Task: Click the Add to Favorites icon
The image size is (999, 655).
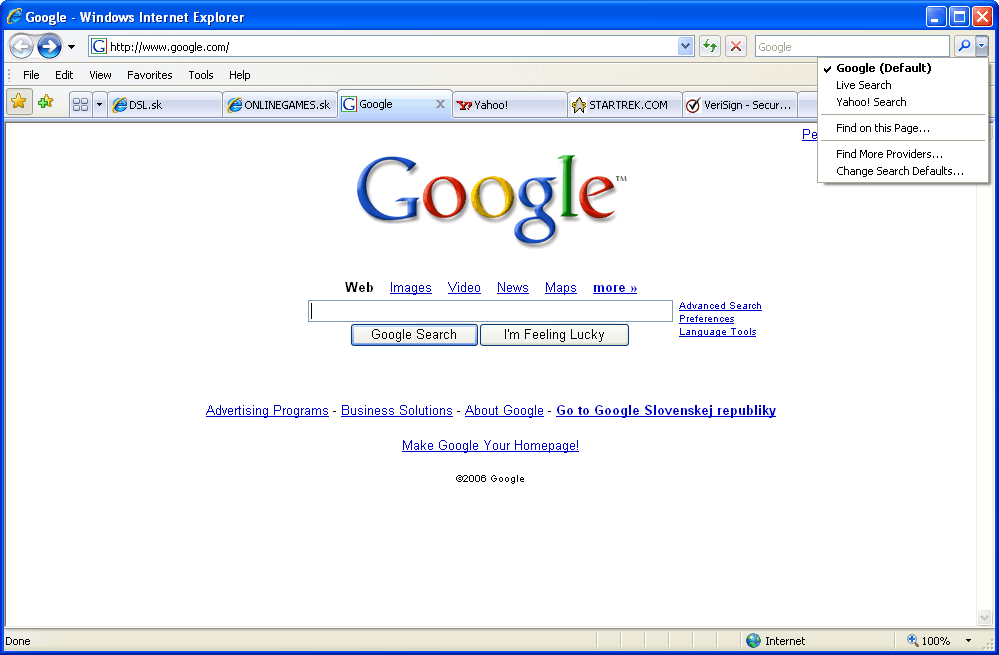Action: (x=45, y=101)
